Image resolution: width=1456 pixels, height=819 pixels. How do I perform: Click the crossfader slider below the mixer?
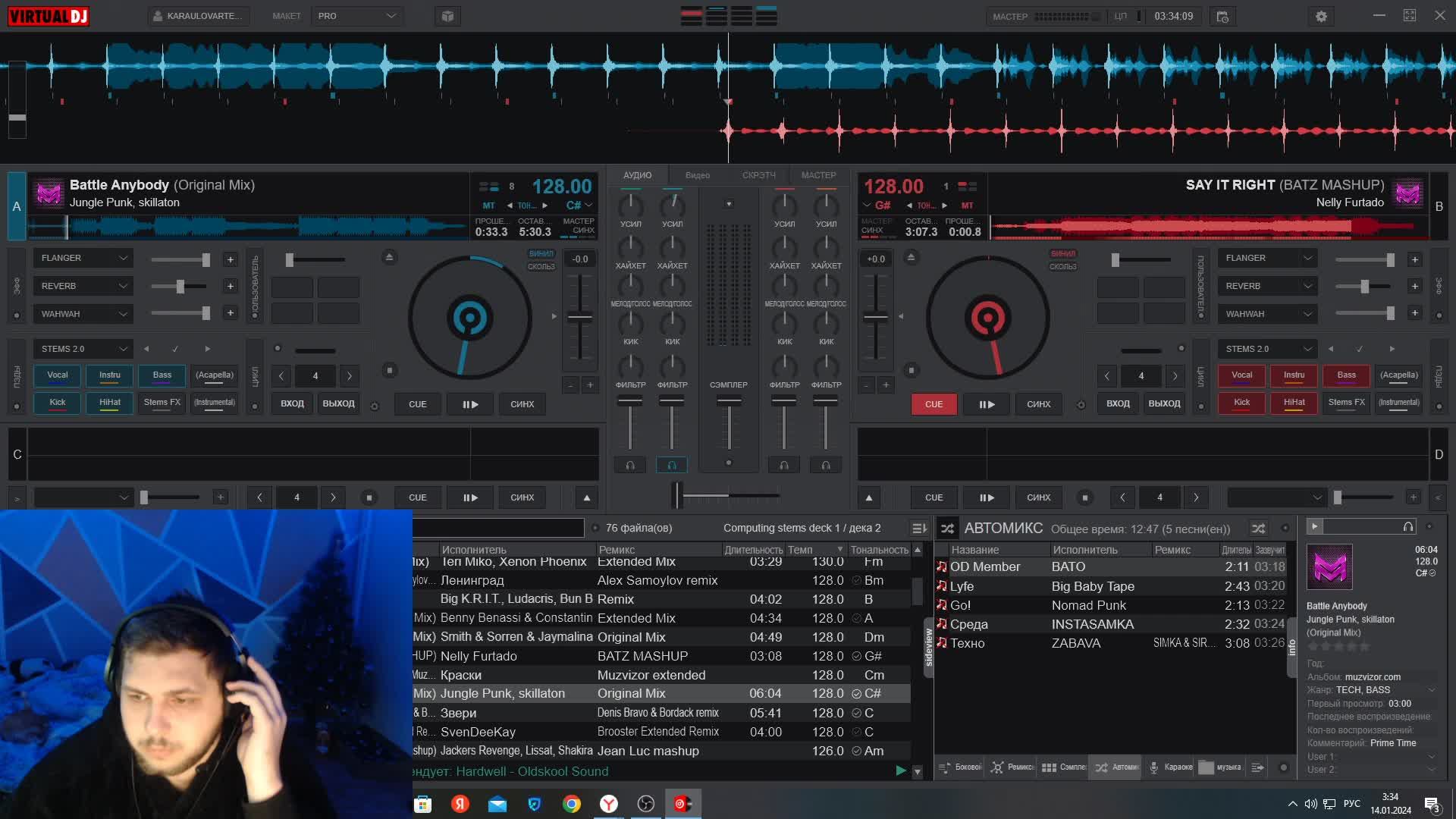click(677, 495)
